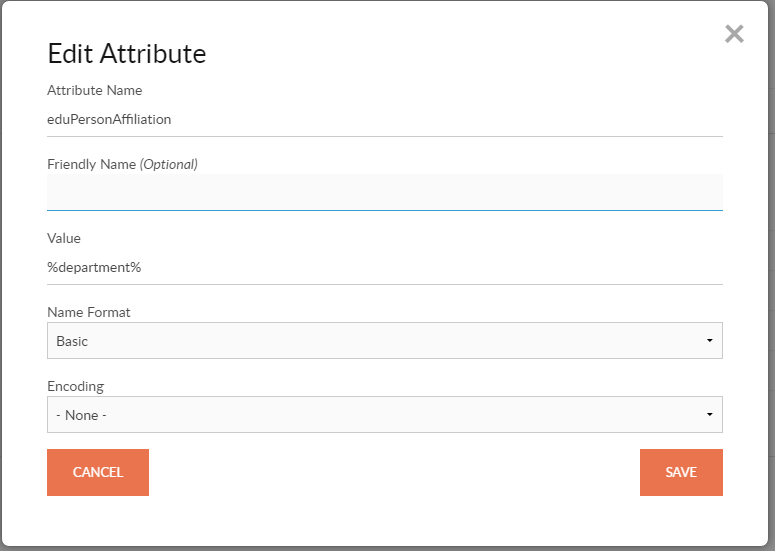Click the Edit Attribute dialog title
Viewport: 775px width, 551px height.
coord(127,53)
